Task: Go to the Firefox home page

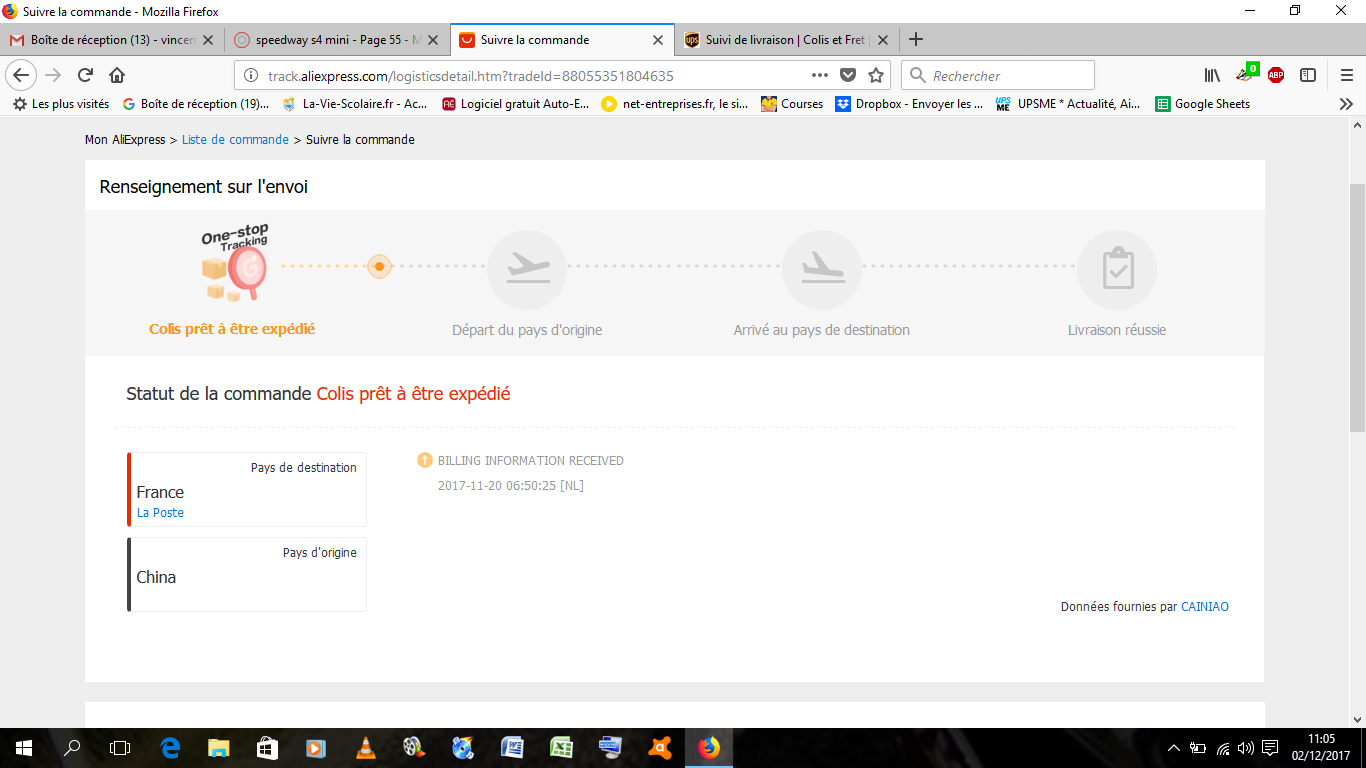Action: pyautogui.click(x=117, y=75)
